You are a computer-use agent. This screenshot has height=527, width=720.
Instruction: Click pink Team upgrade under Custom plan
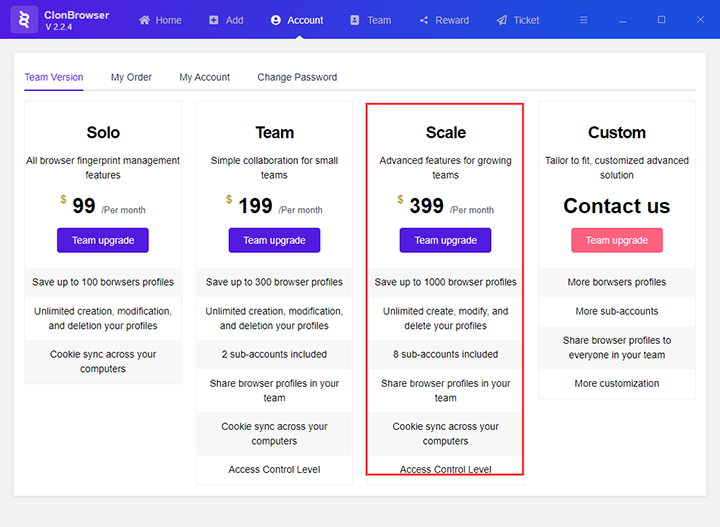point(617,240)
